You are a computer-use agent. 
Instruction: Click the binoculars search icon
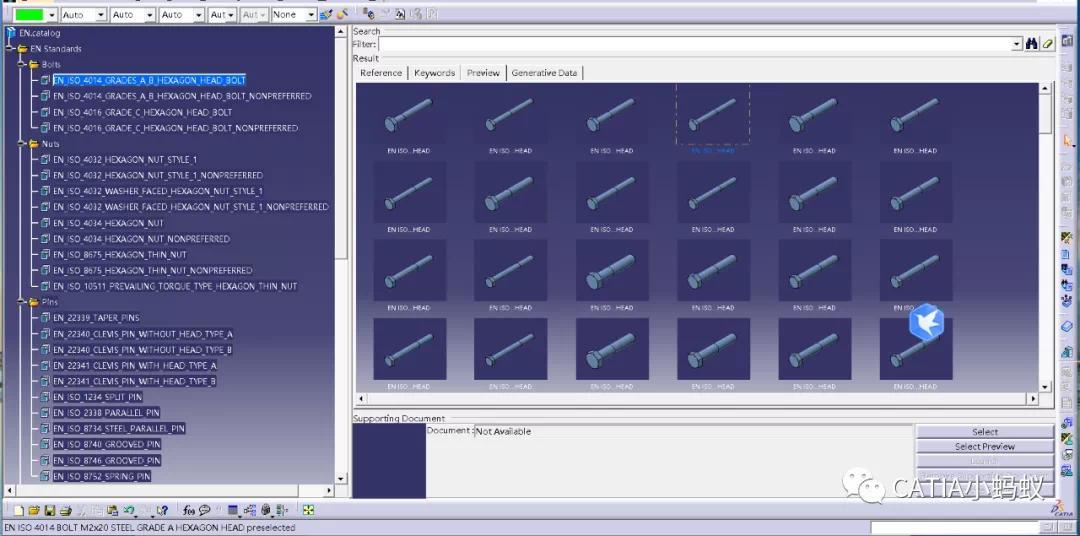tap(1032, 44)
